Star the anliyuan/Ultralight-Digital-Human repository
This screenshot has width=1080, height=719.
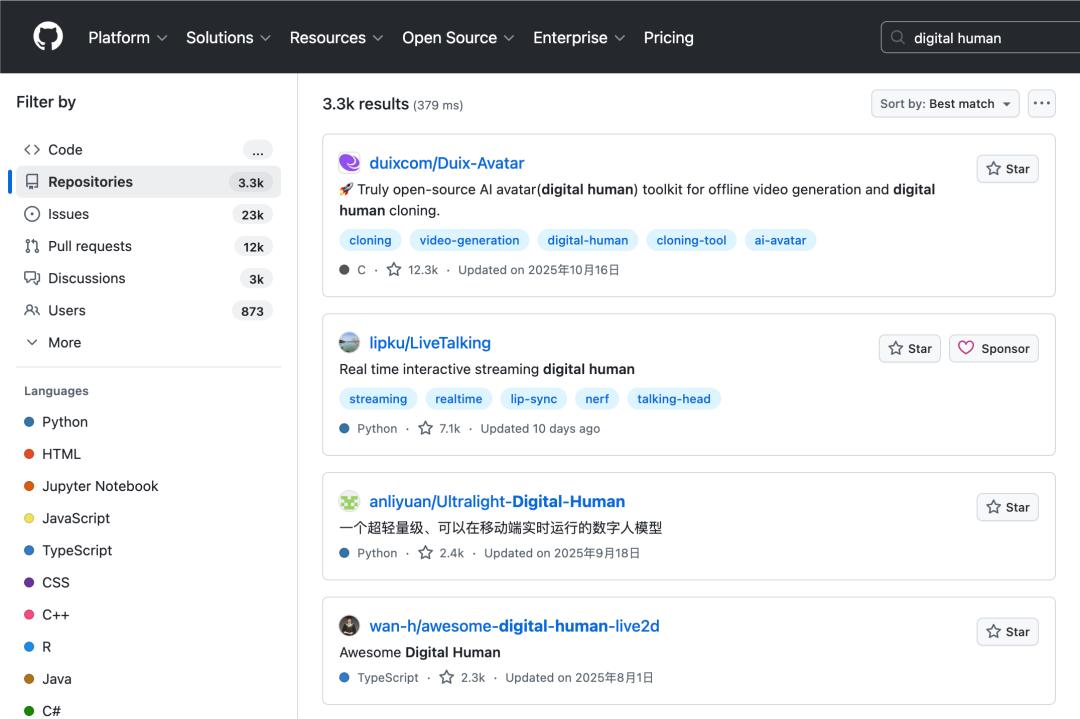tap(1007, 507)
